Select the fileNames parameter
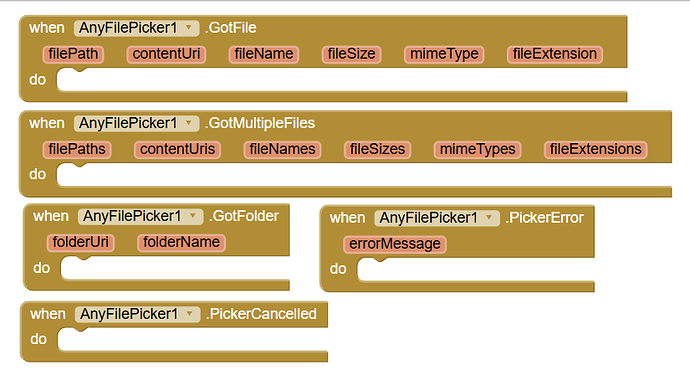 [x=282, y=150]
